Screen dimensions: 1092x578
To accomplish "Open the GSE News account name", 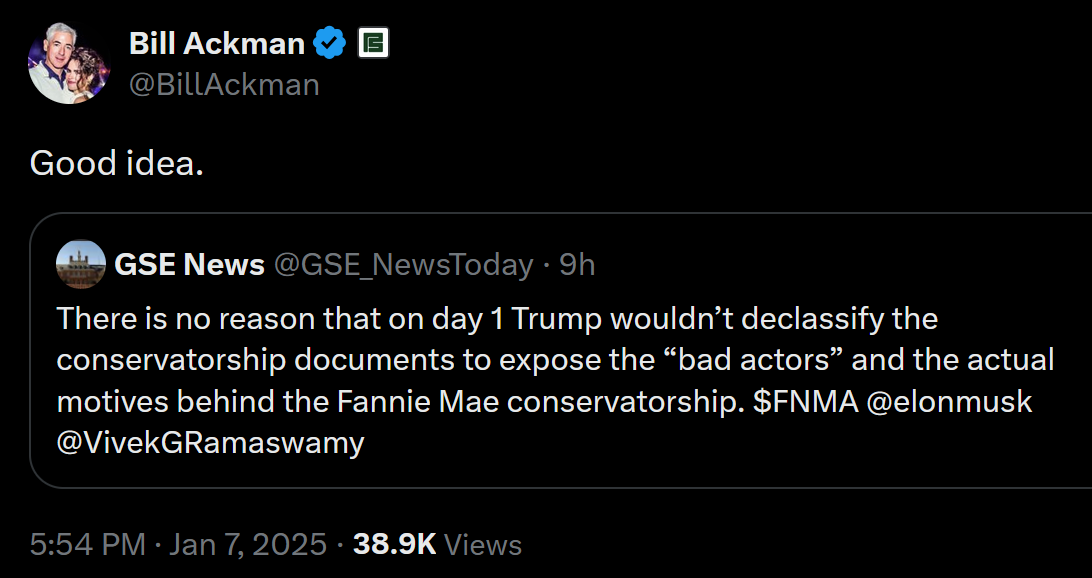I will click(x=190, y=264).
